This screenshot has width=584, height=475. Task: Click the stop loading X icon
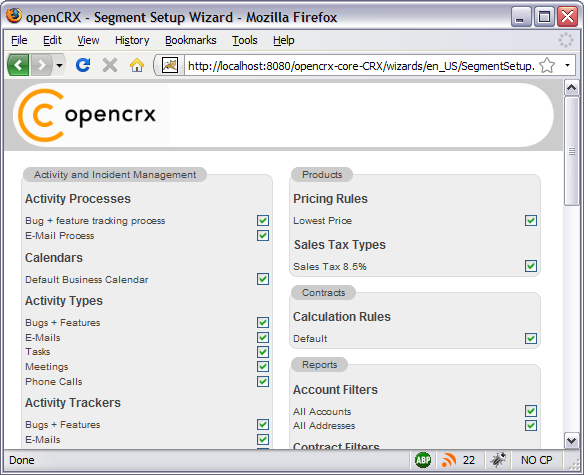(110, 65)
